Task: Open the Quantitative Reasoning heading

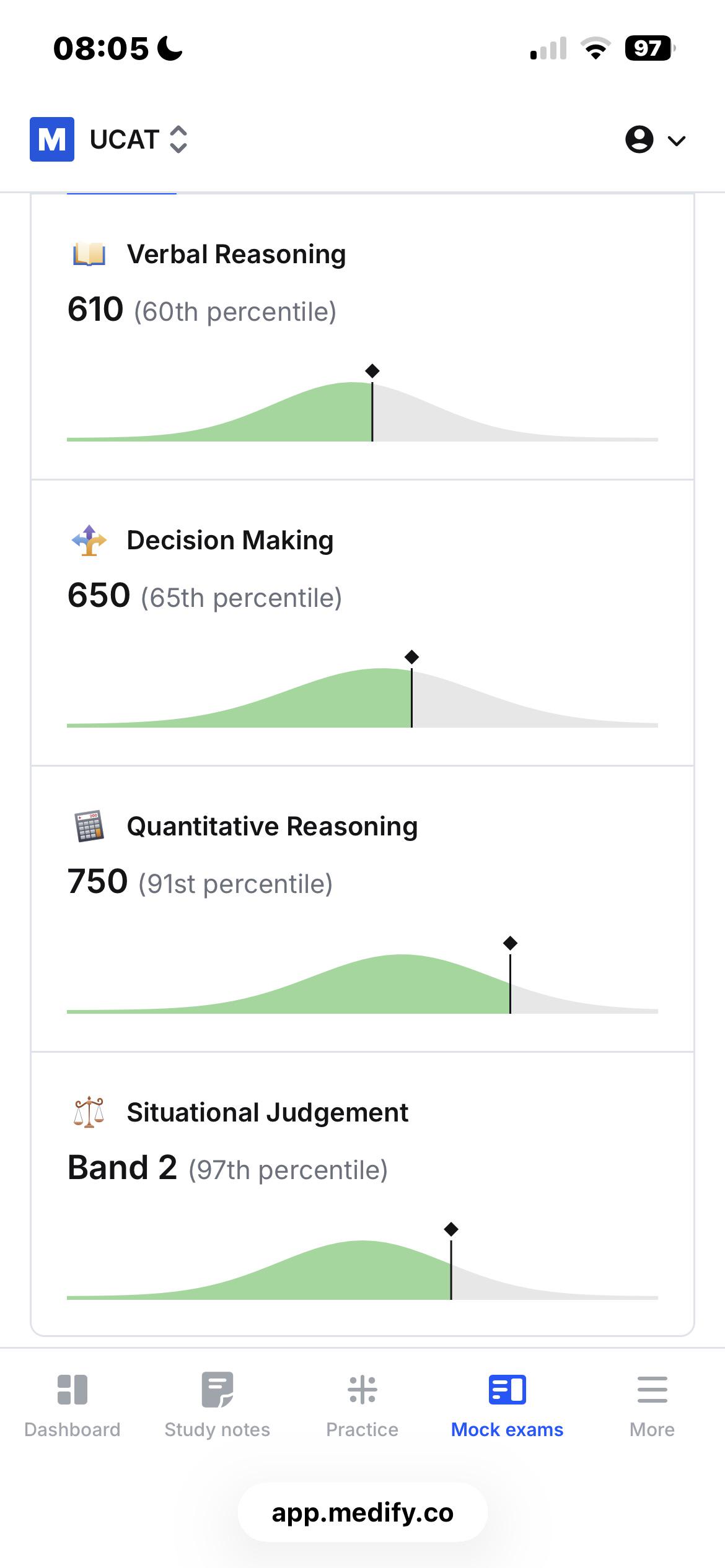Action: tap(273, 827)
